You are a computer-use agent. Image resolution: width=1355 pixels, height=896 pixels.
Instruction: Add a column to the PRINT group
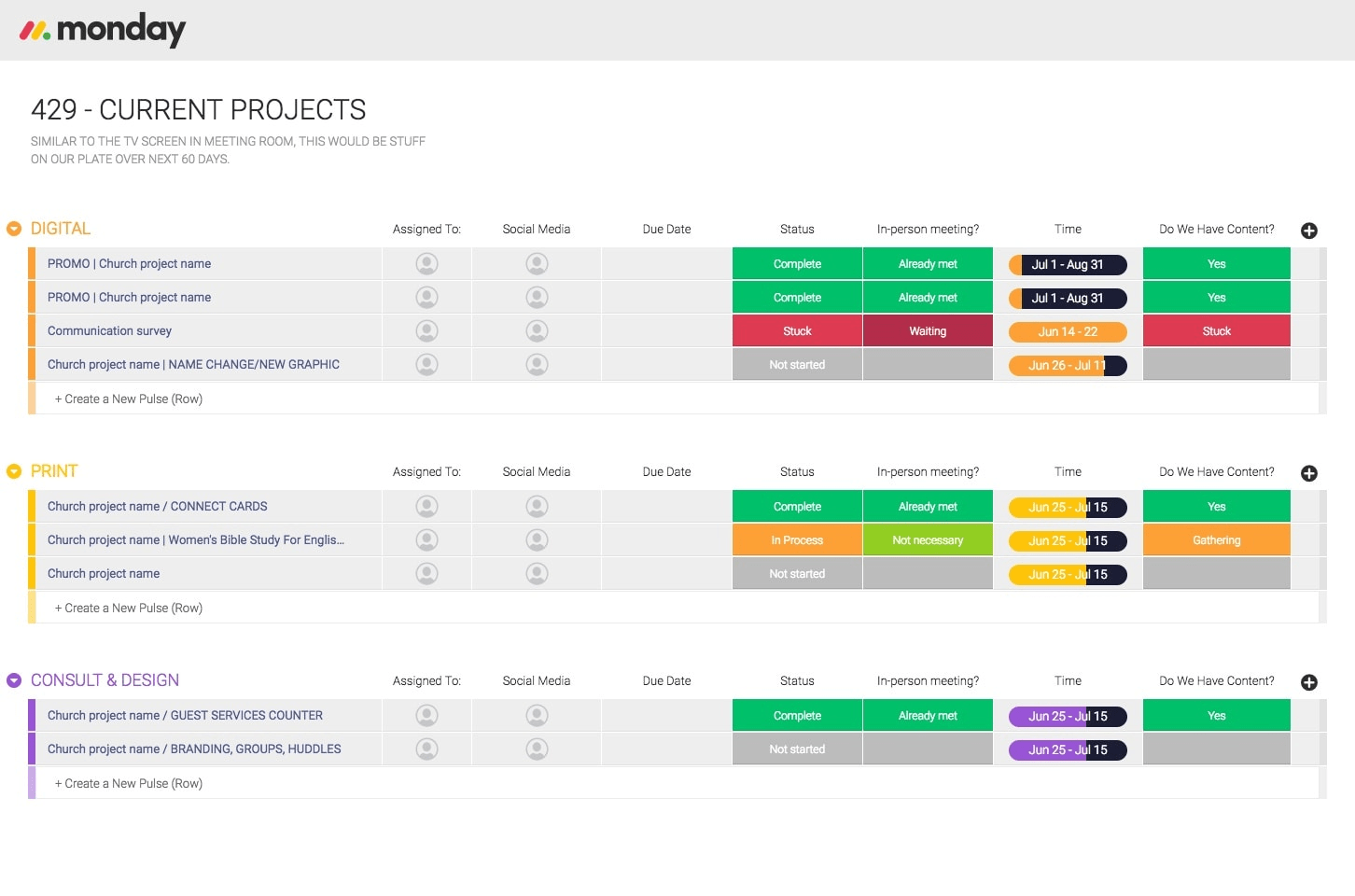tap(1309, 473)
